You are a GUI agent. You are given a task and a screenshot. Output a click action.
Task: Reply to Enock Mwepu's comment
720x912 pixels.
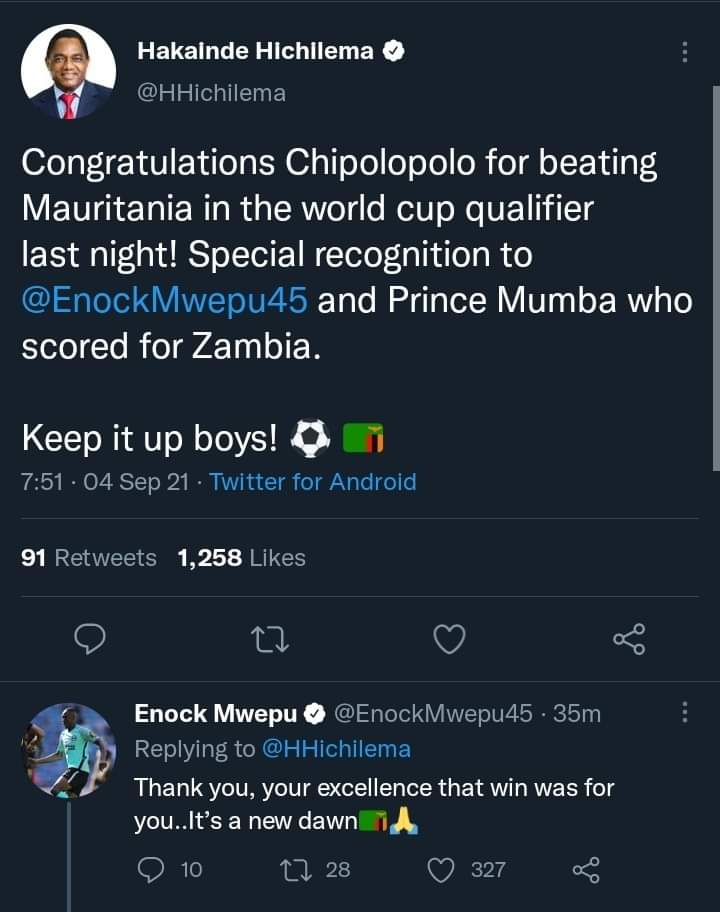149,869
